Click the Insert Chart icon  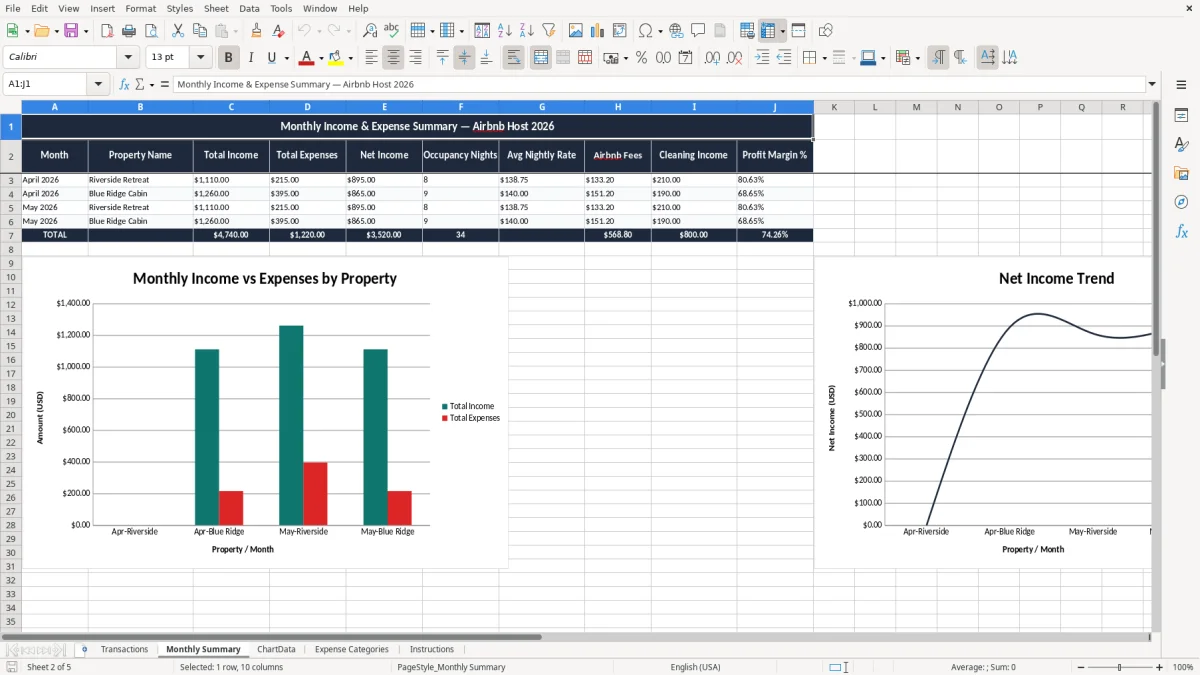[598, 31]
